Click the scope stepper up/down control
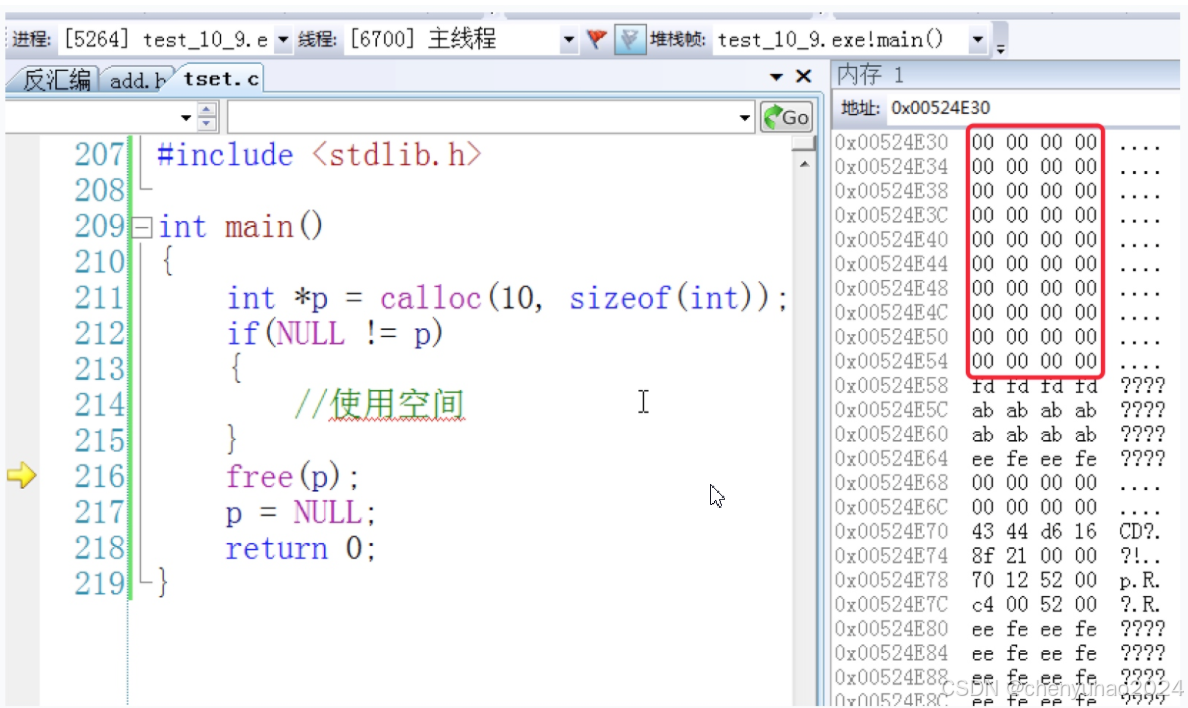 [x=206, y=117]
